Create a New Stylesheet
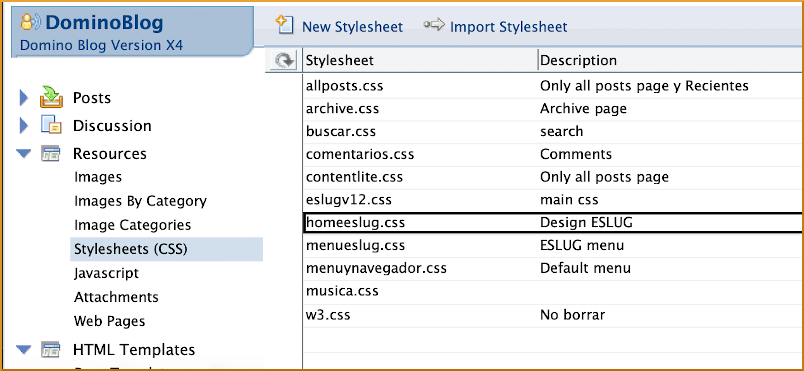This screenshot has height=371, width=804. pyautogui.click(x=352, y=27)
